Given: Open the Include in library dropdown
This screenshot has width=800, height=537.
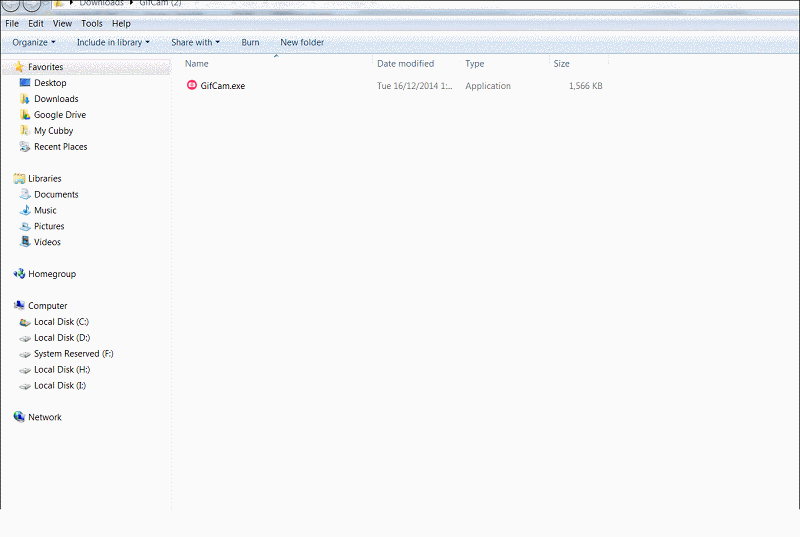Looking at the screenshot, I should click(113, 42).
